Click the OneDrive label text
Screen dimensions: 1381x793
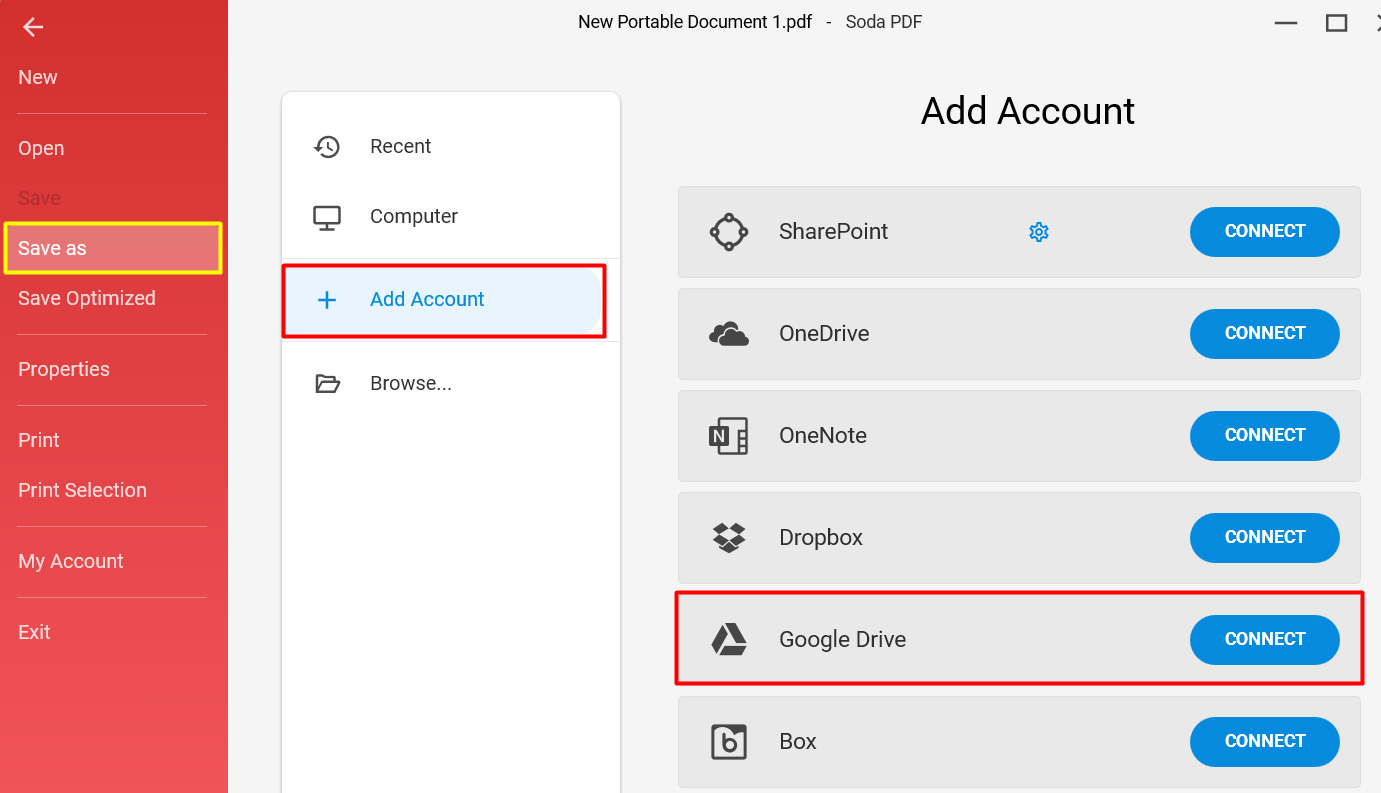coord(824,333)
